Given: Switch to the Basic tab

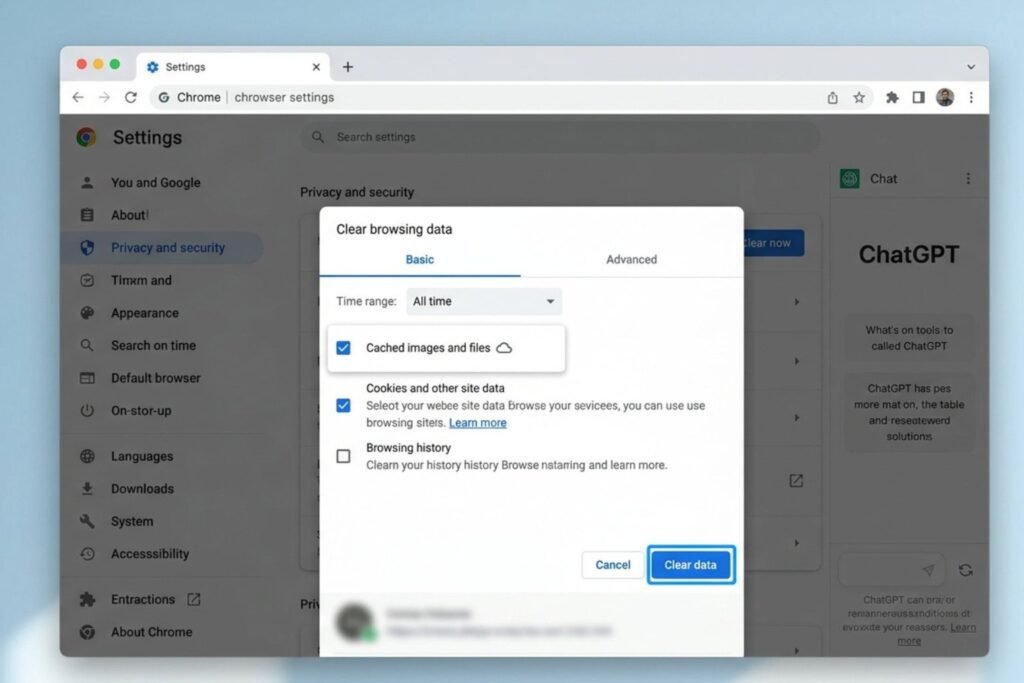Looking at the screenshot, I should pos(419,260).
